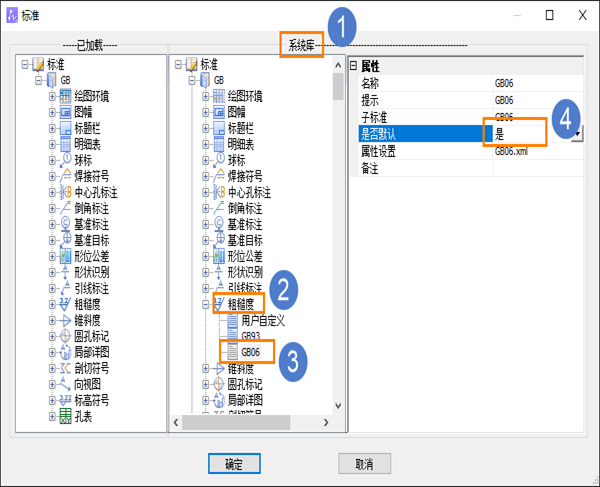
Task: Confirm with the 确定 button
Action: [234, 464]
